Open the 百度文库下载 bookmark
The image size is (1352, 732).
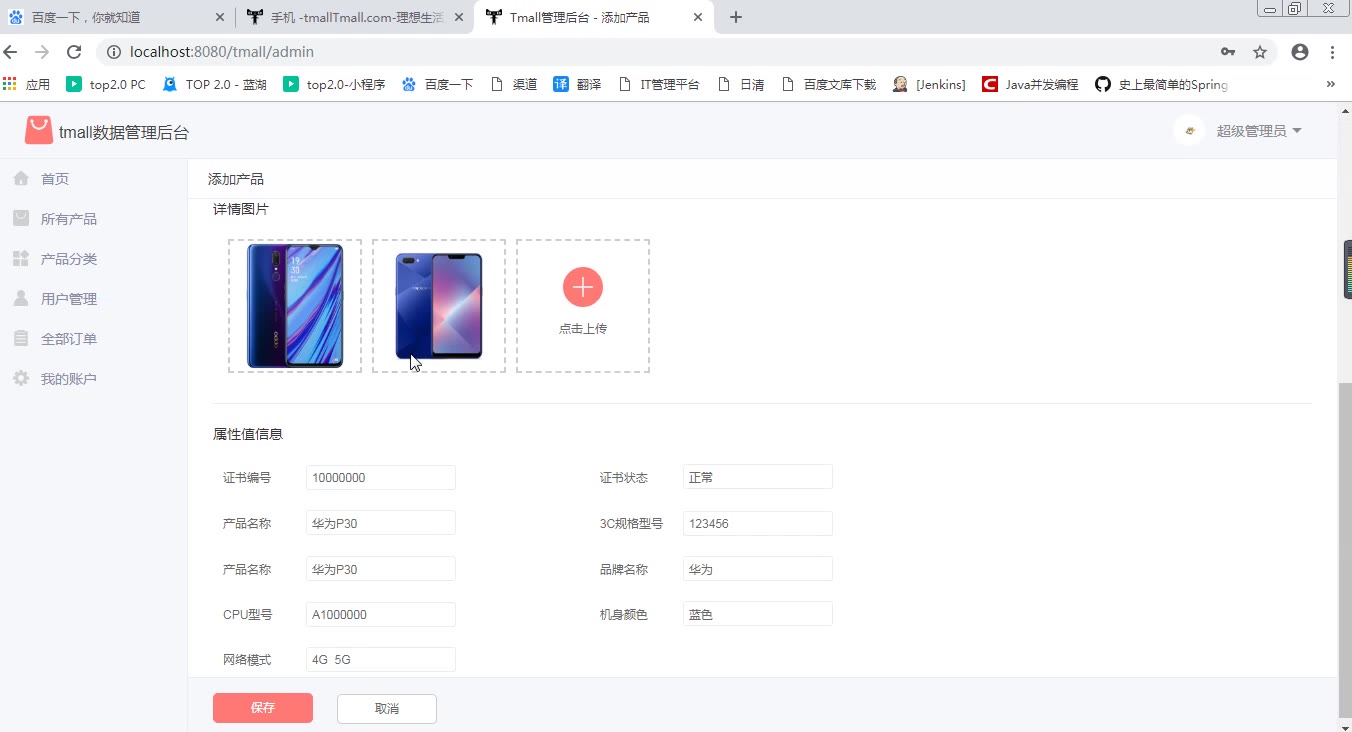(828, 85)
